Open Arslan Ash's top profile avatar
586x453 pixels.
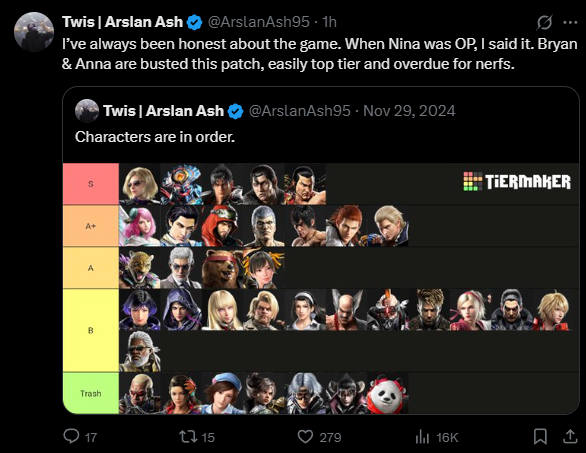click(x=34, y=31)
